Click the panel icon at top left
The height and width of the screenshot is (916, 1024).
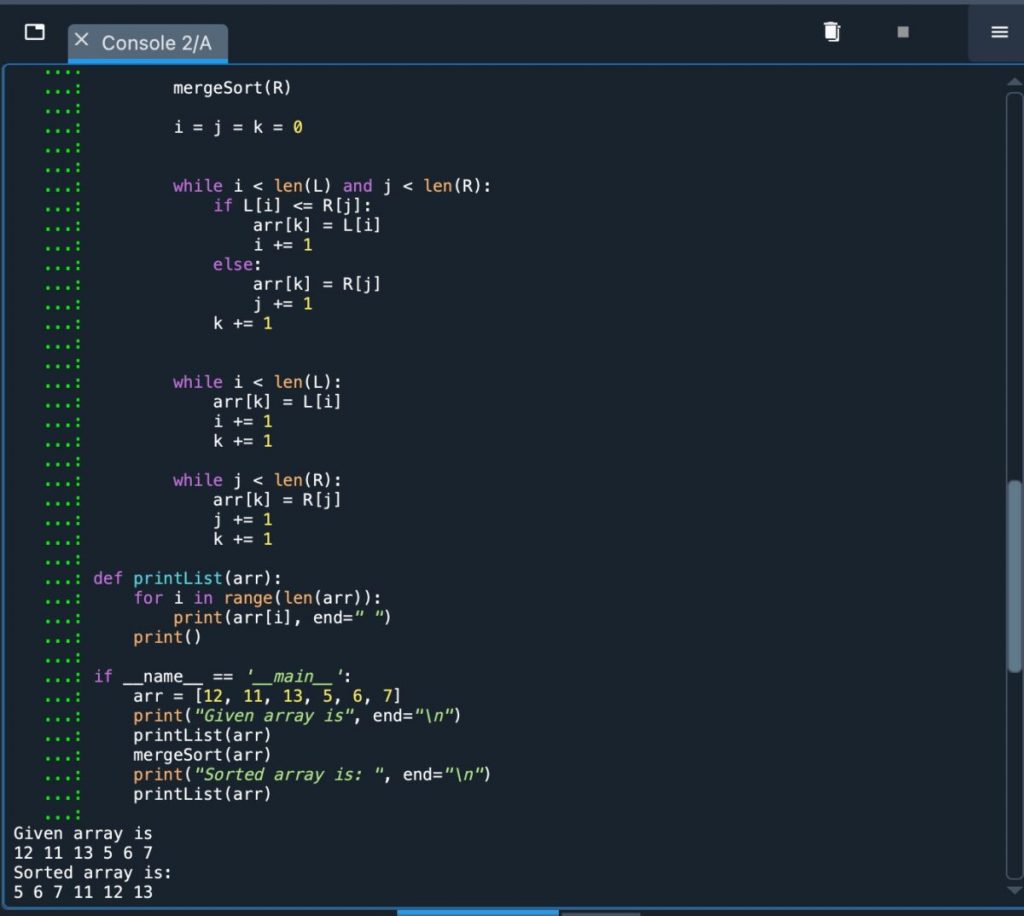[33, 31]
